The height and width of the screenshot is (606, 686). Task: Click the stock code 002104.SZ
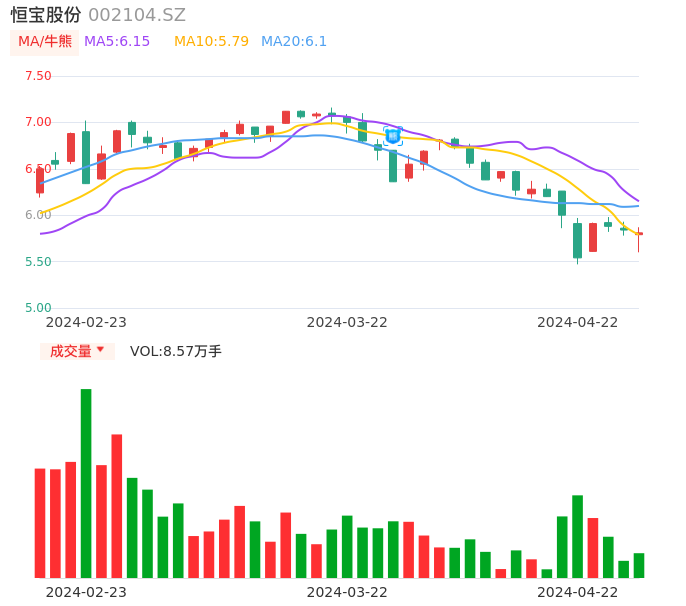coord(137,15)
